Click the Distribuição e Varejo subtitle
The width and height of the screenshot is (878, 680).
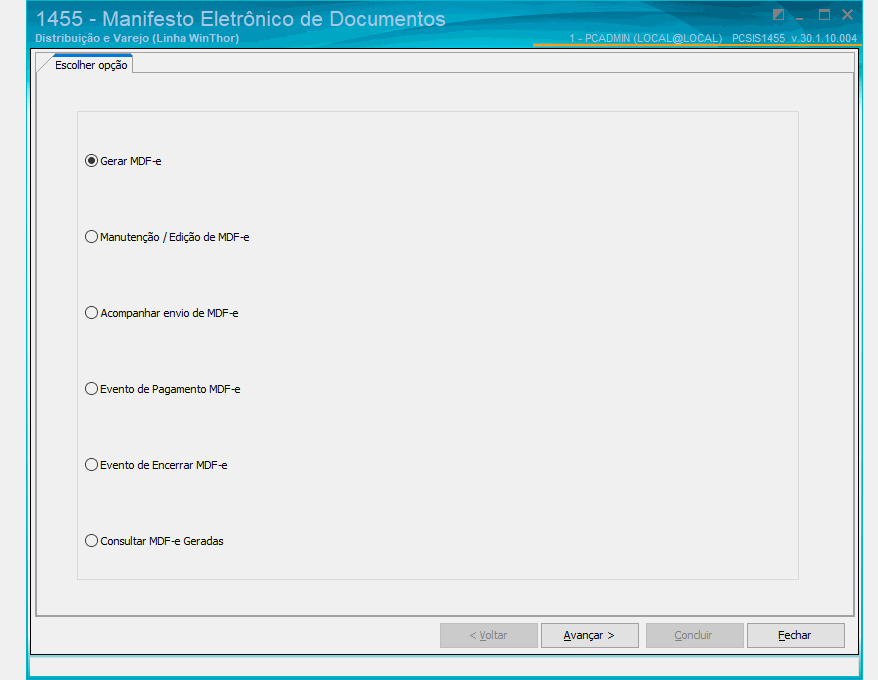pos(137,38)
